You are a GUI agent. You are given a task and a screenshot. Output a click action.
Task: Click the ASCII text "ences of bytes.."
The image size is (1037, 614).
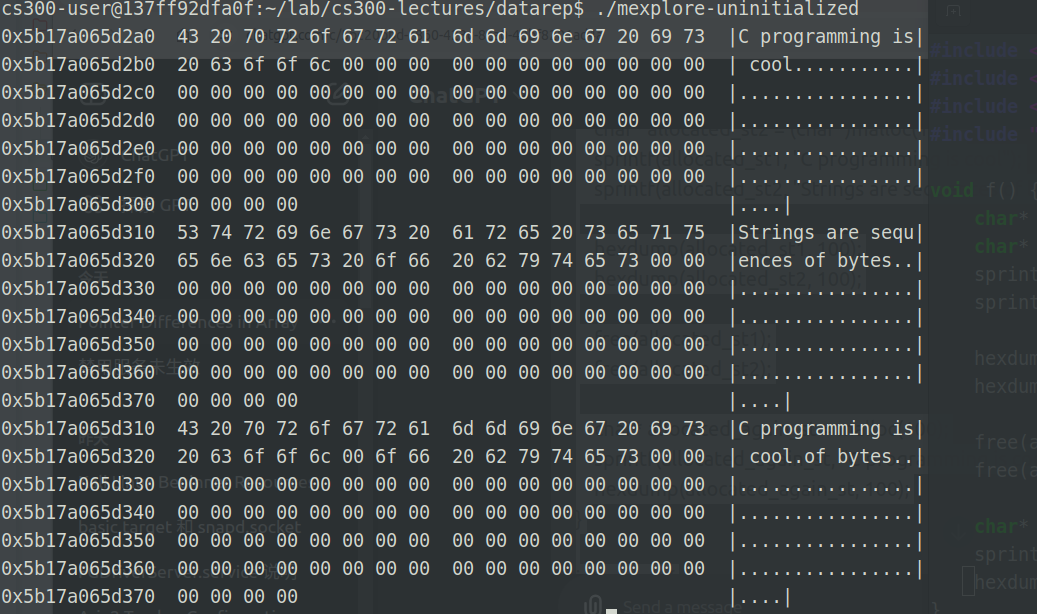tap(825, 261)
